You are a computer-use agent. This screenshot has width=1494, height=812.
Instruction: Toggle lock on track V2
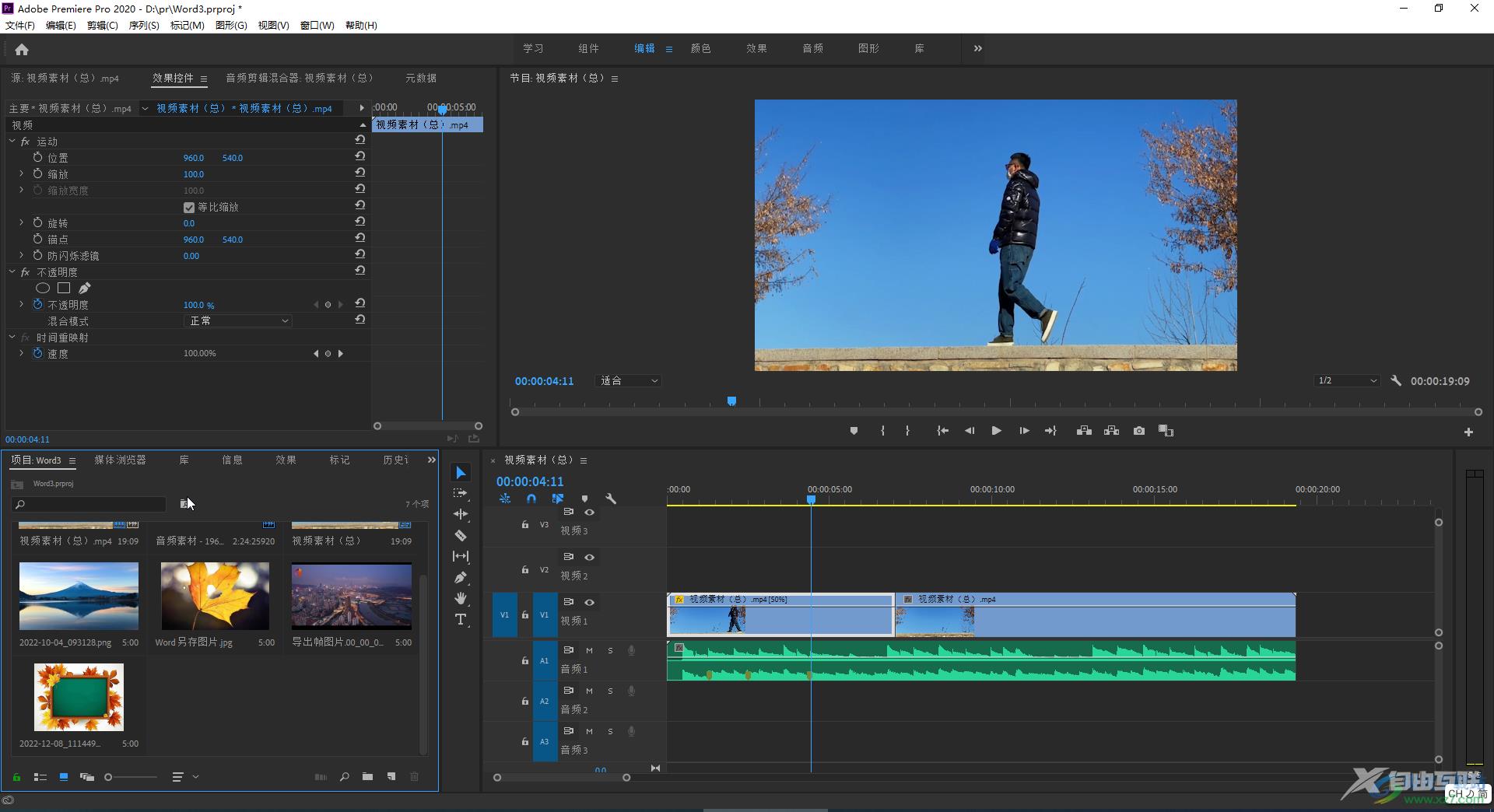pyautogui.click(x=524, y=570)
